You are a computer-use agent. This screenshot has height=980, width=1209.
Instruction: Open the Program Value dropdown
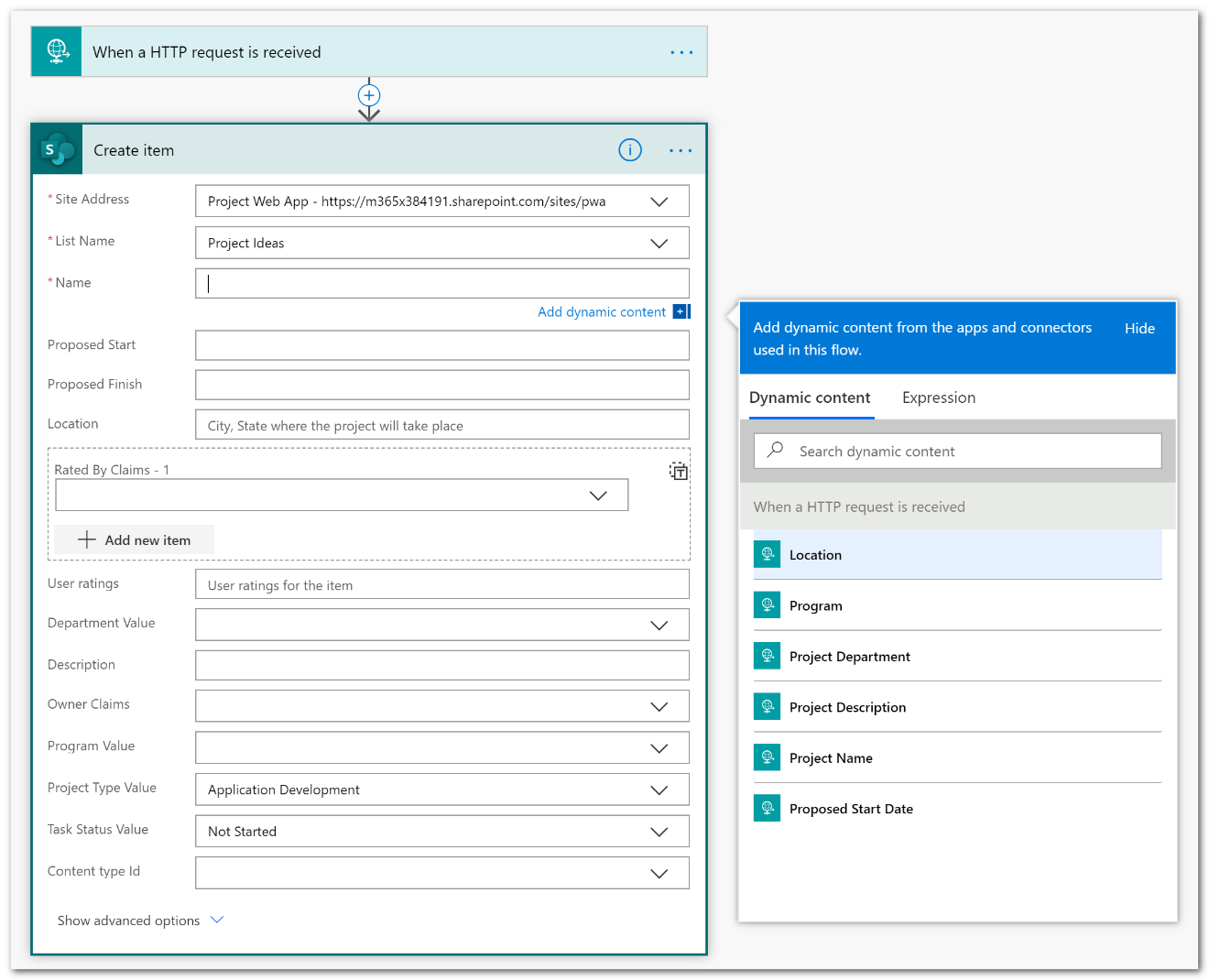tap(659, 748)
